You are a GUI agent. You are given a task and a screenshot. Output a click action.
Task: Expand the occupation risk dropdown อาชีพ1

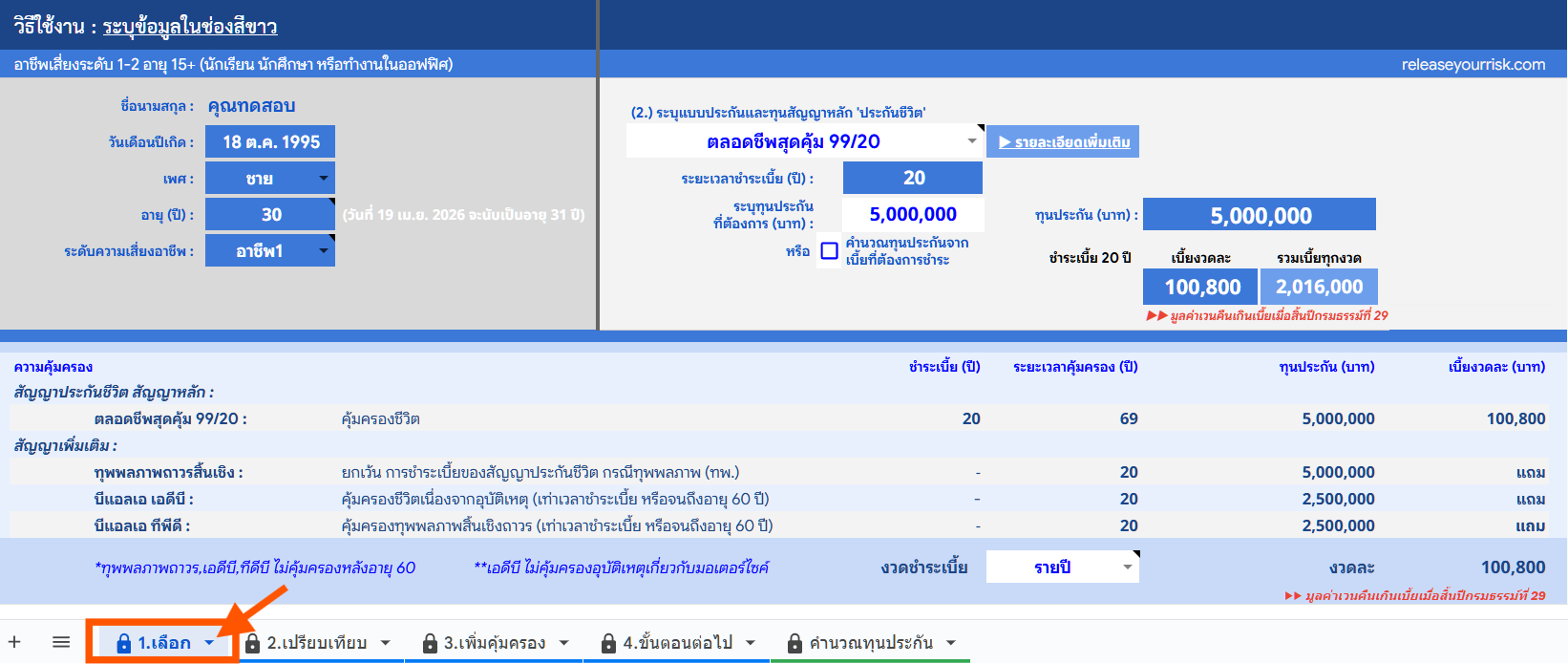[324, 251]
